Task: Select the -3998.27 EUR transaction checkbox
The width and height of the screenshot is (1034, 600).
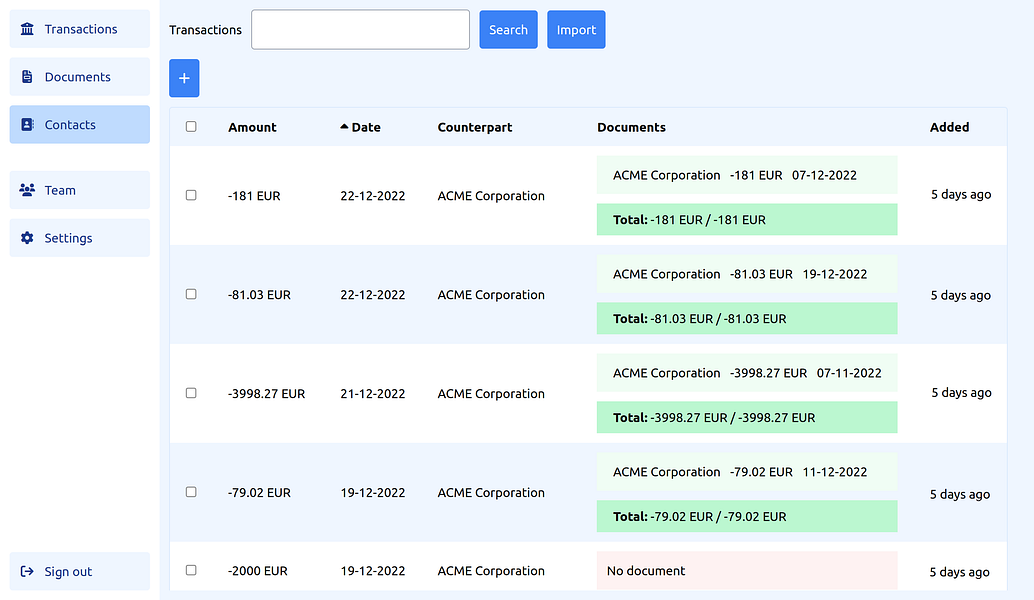Action: tap(191, 393)
